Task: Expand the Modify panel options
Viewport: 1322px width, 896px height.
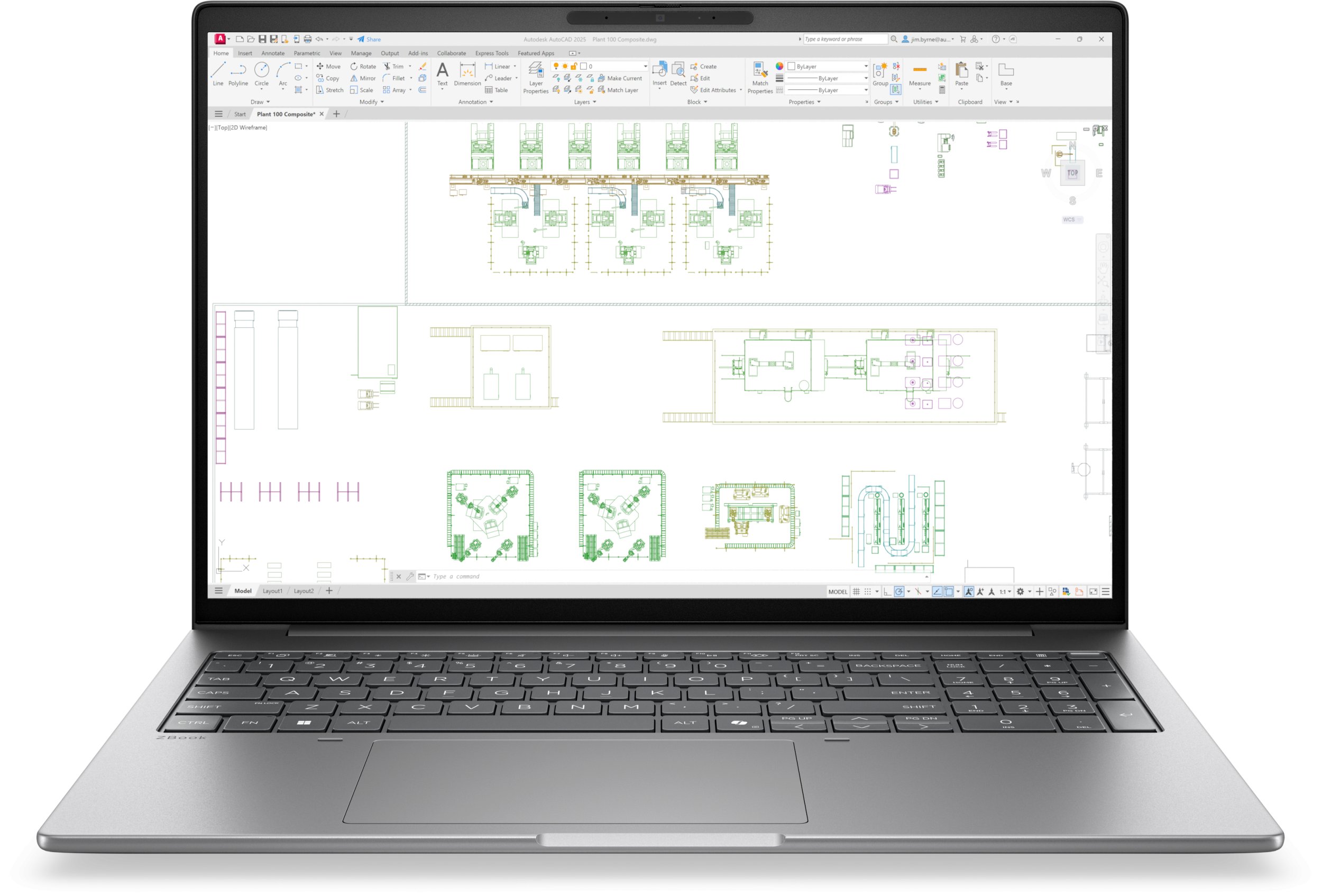Action: click(372, 102)
